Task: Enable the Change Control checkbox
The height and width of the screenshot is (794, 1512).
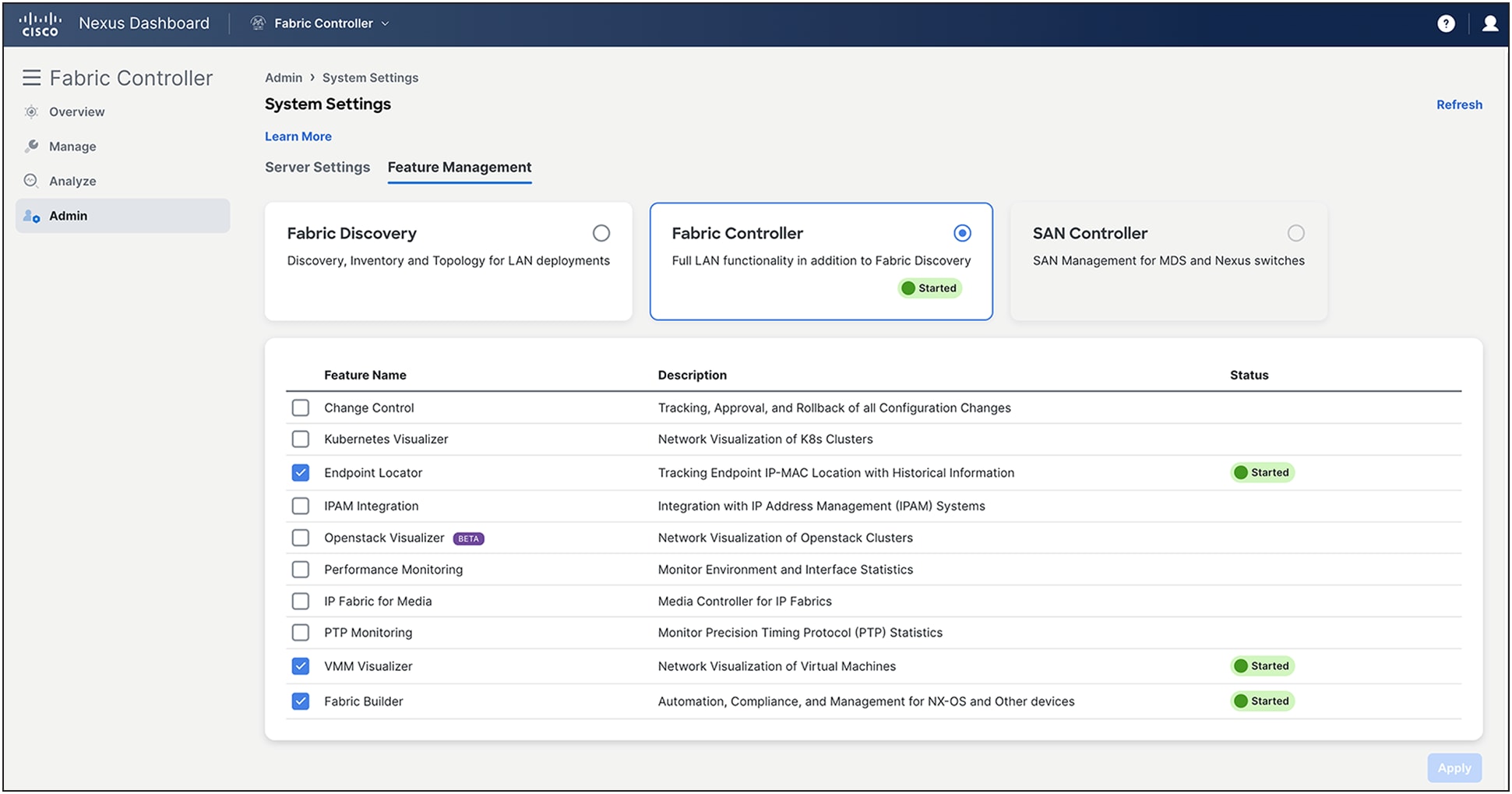Action: [301, 408]
